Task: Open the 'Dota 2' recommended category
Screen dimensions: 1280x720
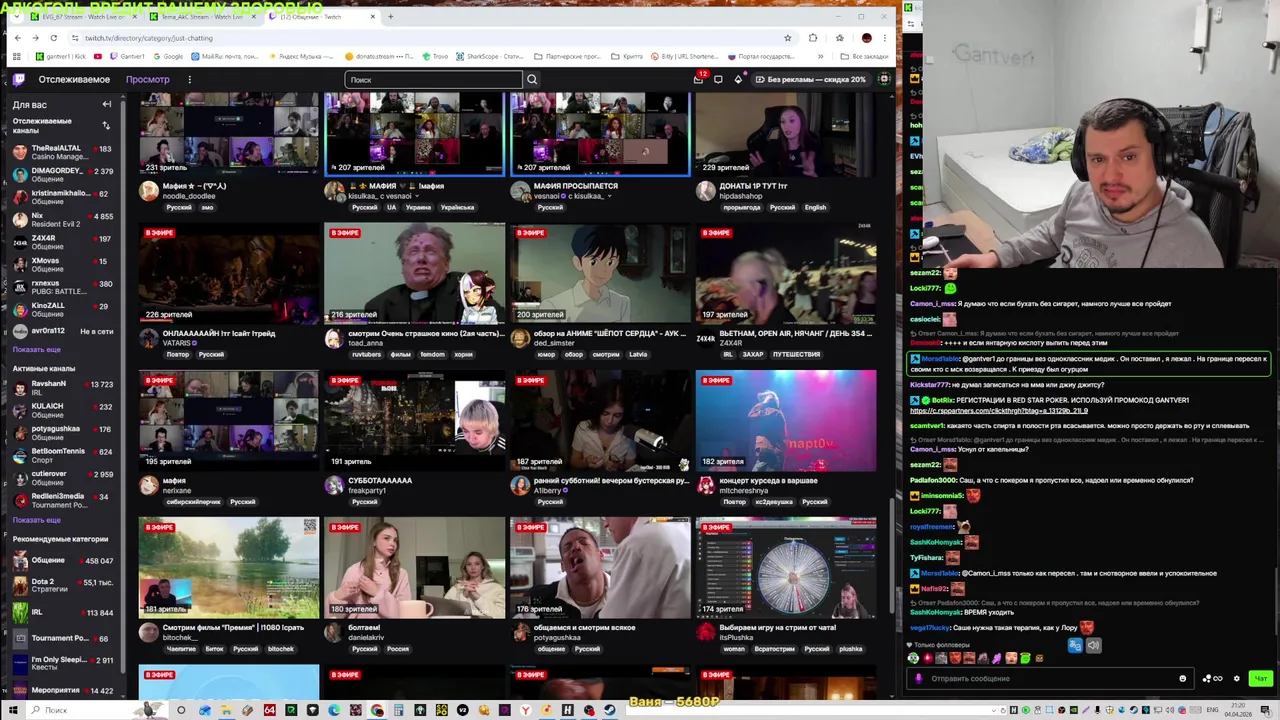Action: (x=63, y=586)
